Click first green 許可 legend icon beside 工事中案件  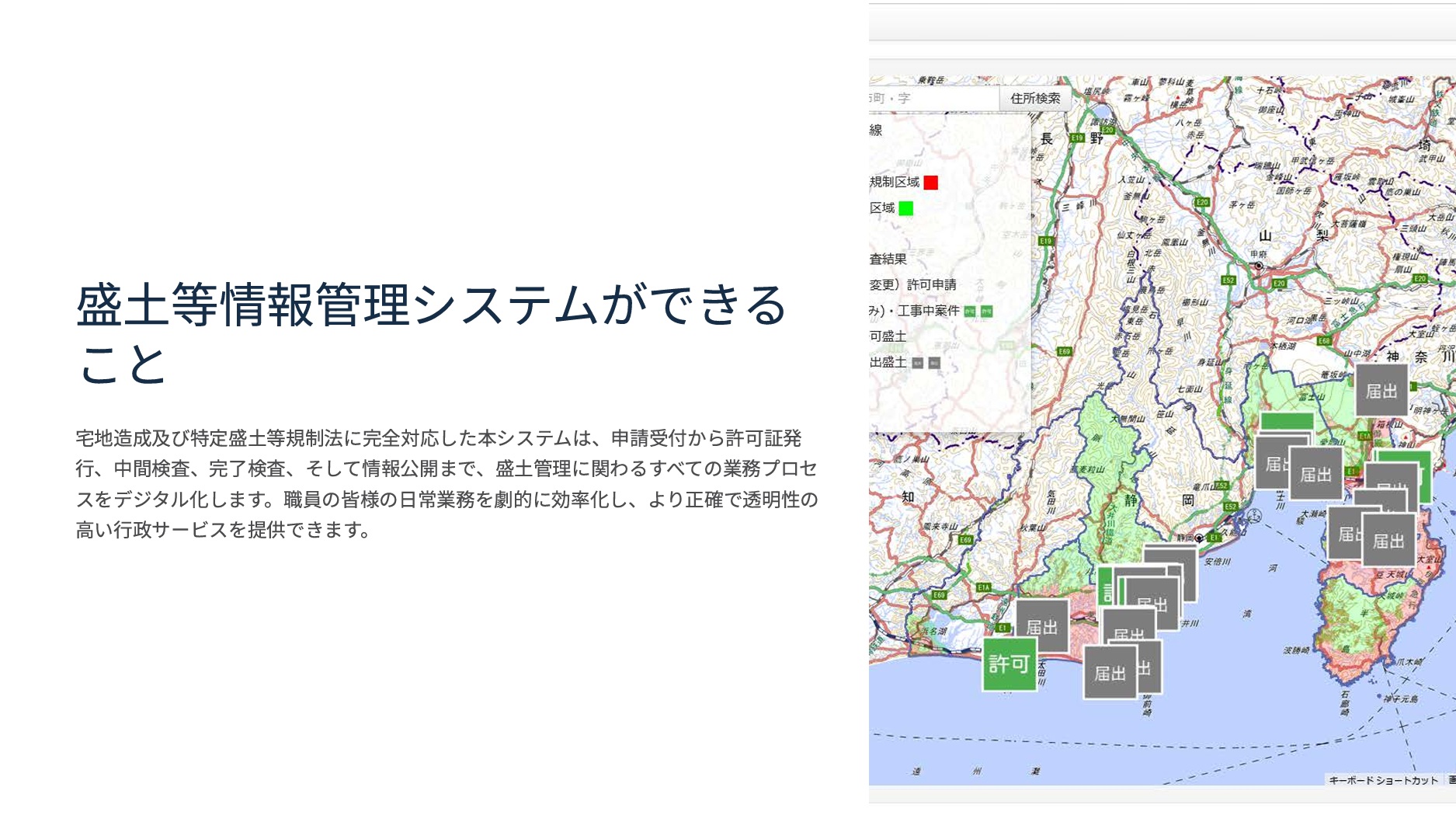tap(969, 312)
